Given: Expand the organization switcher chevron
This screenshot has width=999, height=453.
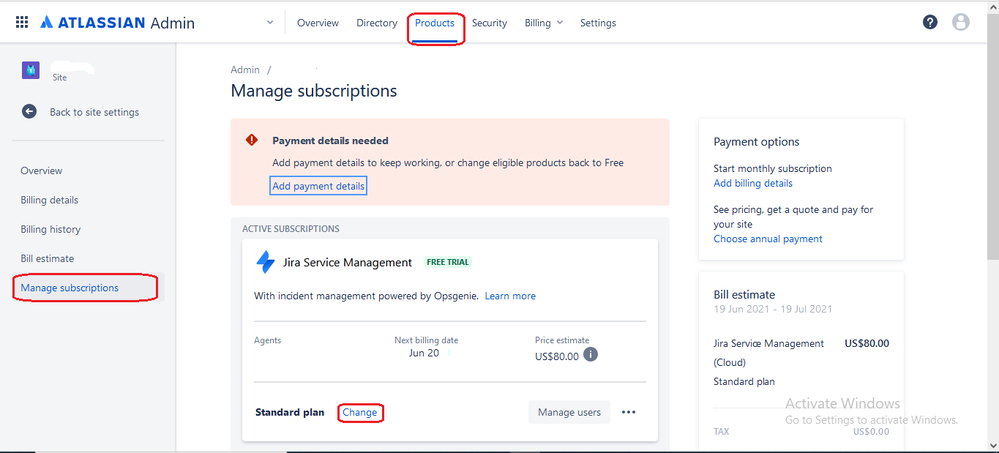Looking at the screenshot, I should point(270,23).
